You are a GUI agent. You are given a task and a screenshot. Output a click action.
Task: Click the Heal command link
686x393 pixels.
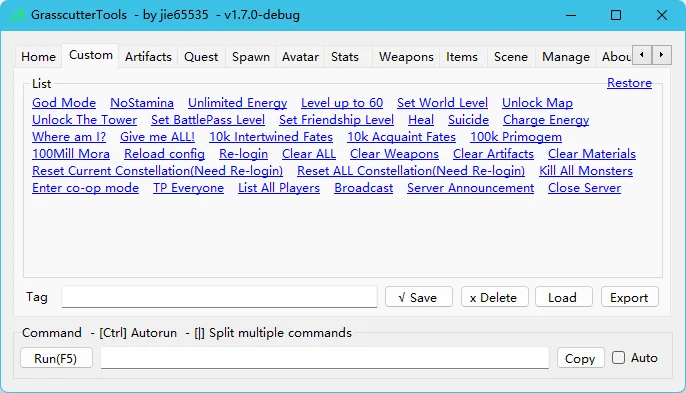pyautogui.click(x=421, y=119)
